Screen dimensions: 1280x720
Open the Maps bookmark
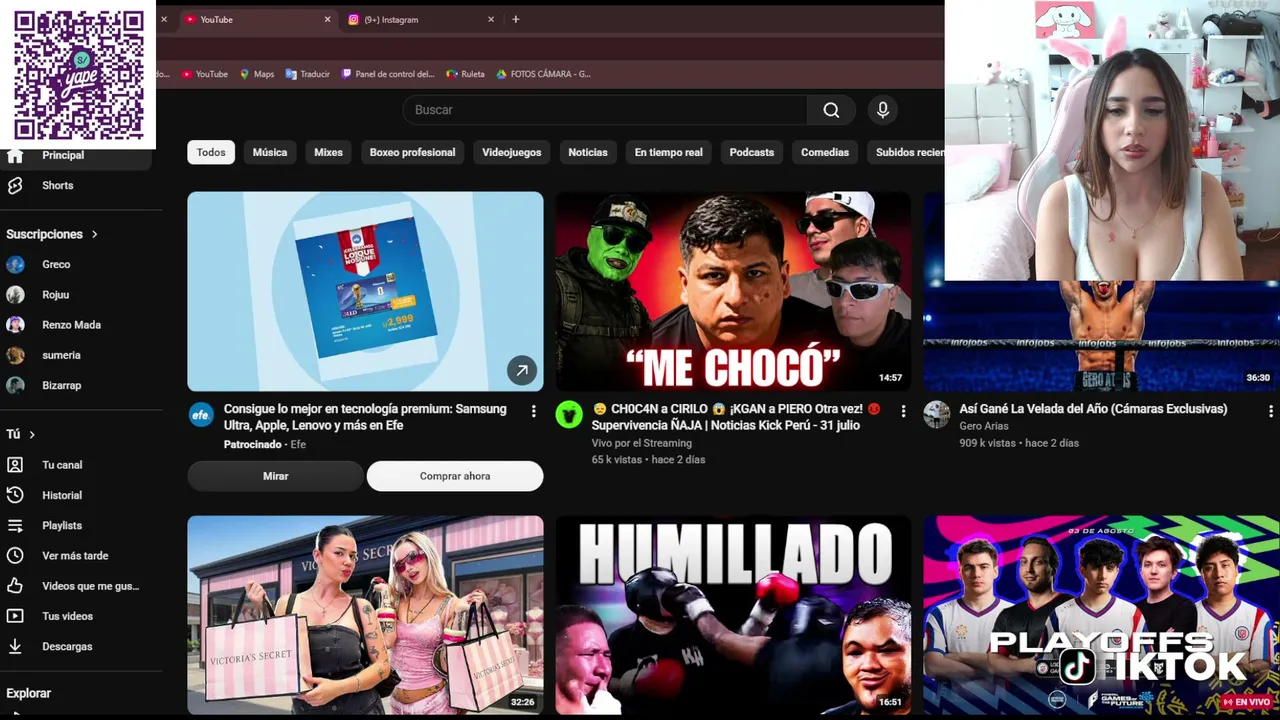click(x=256, y=74)
